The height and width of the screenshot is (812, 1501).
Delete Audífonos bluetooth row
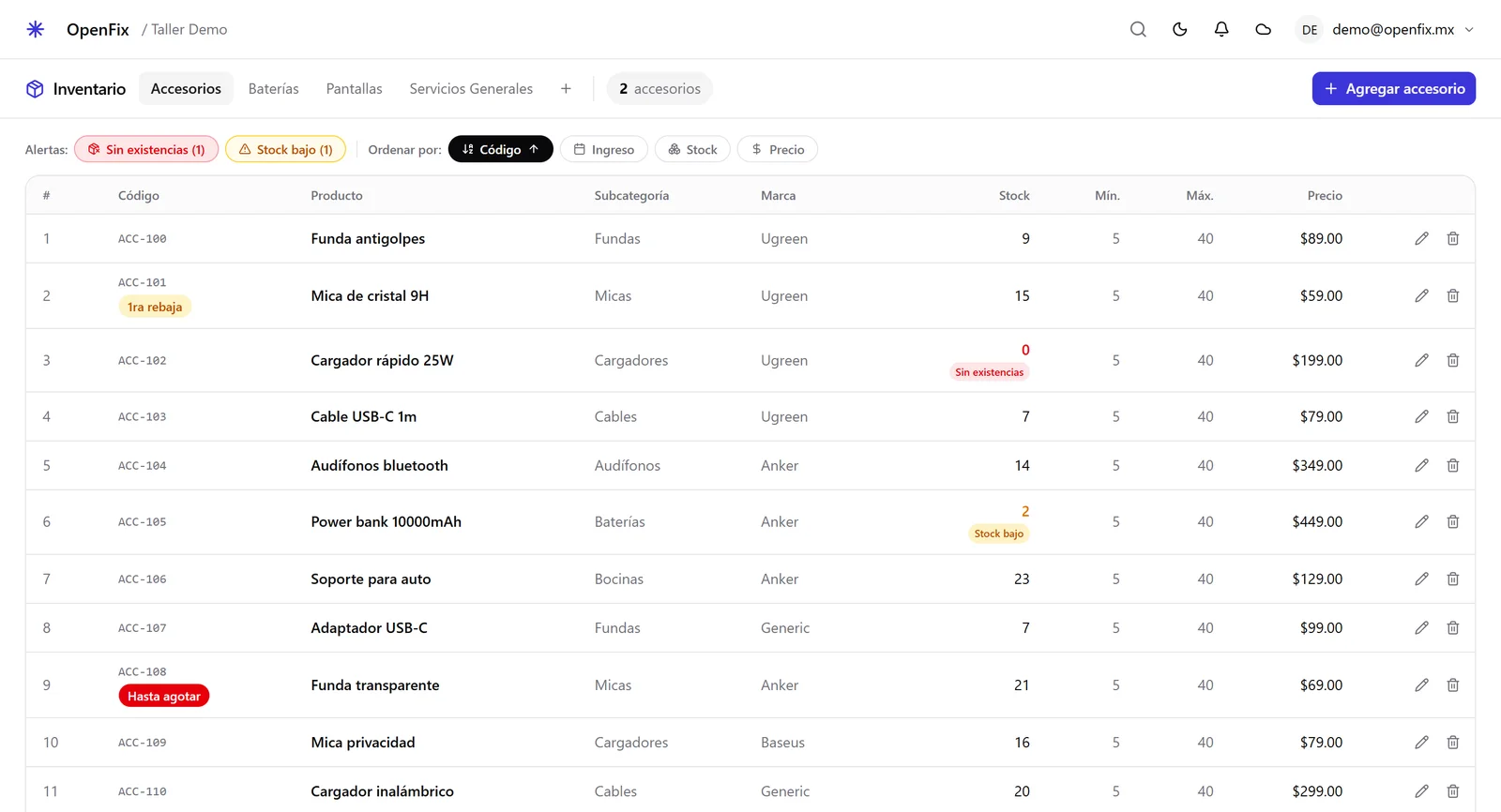pos(1453,465)
